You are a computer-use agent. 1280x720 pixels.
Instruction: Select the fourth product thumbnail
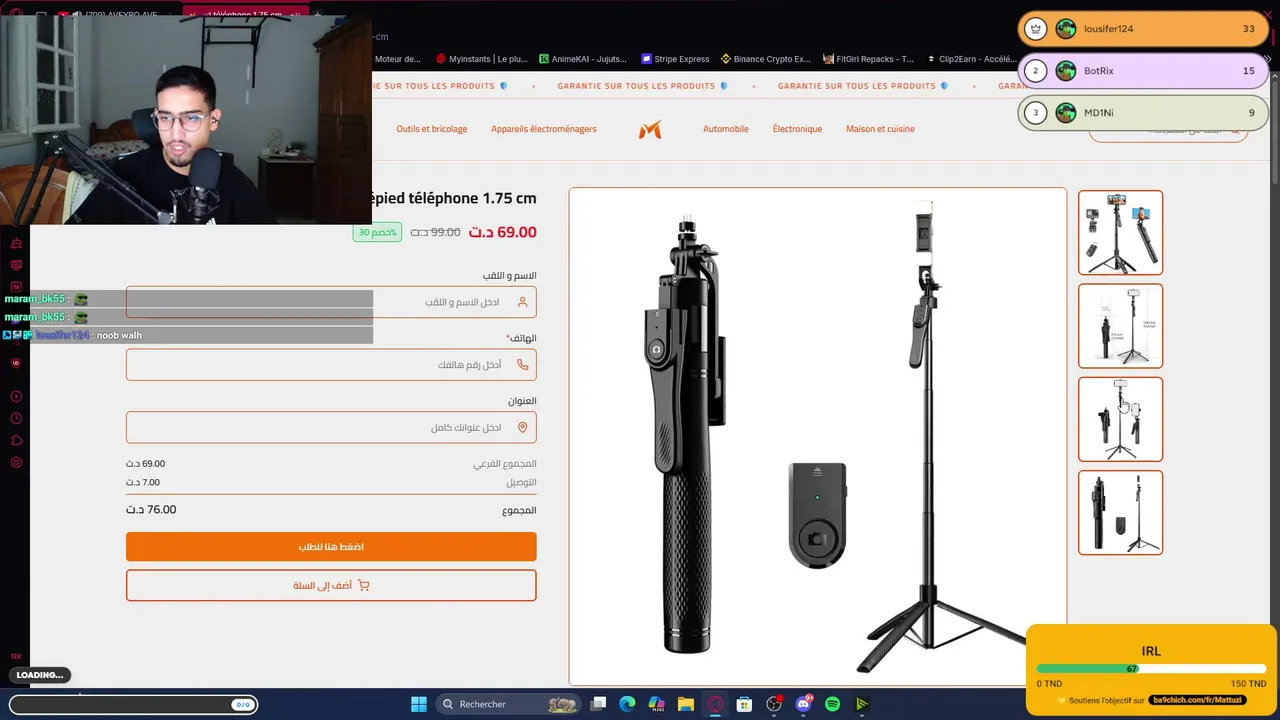tap(1120, 513)
